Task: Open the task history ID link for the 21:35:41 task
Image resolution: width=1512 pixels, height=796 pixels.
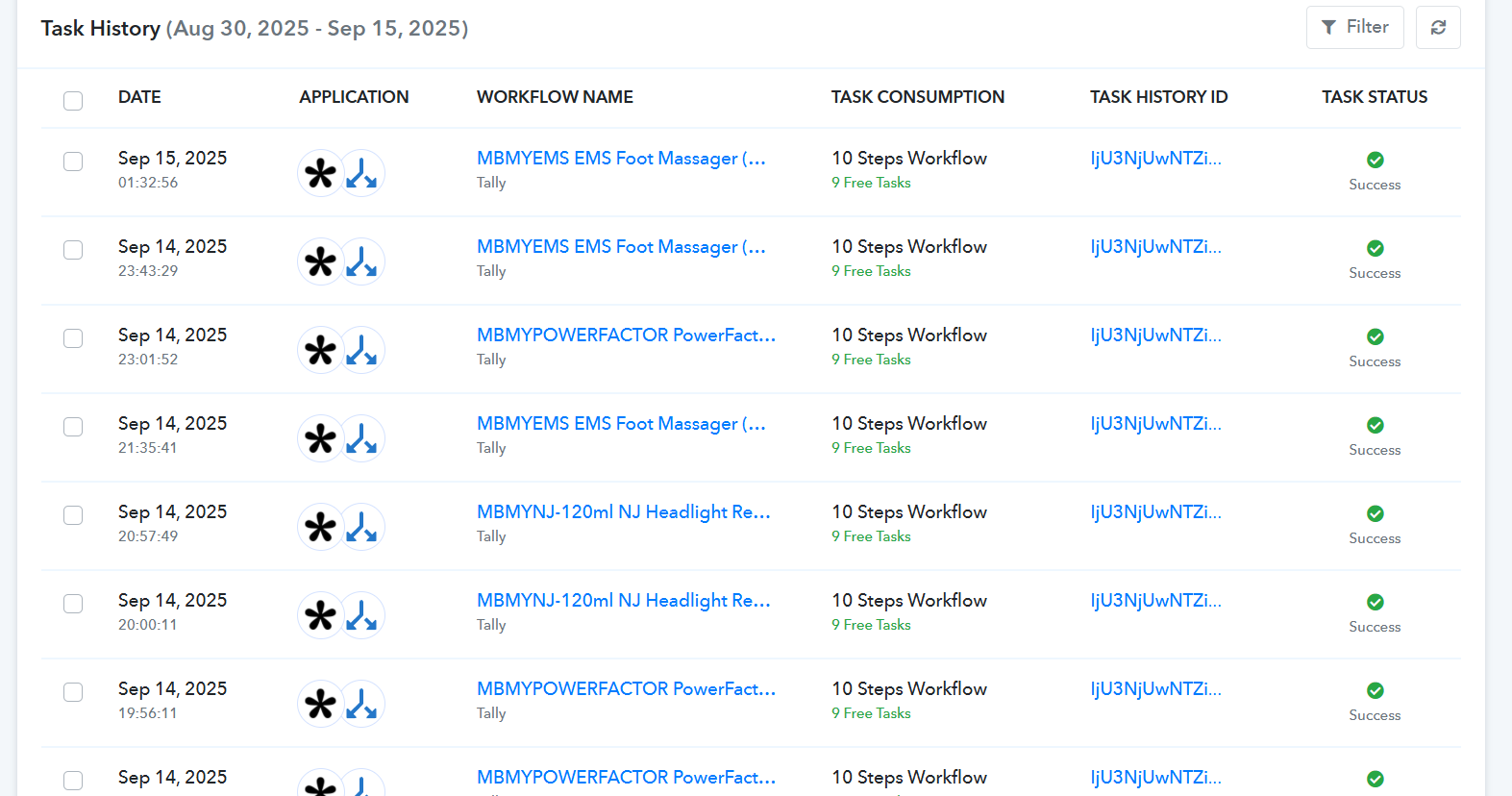Action: 1155,424
